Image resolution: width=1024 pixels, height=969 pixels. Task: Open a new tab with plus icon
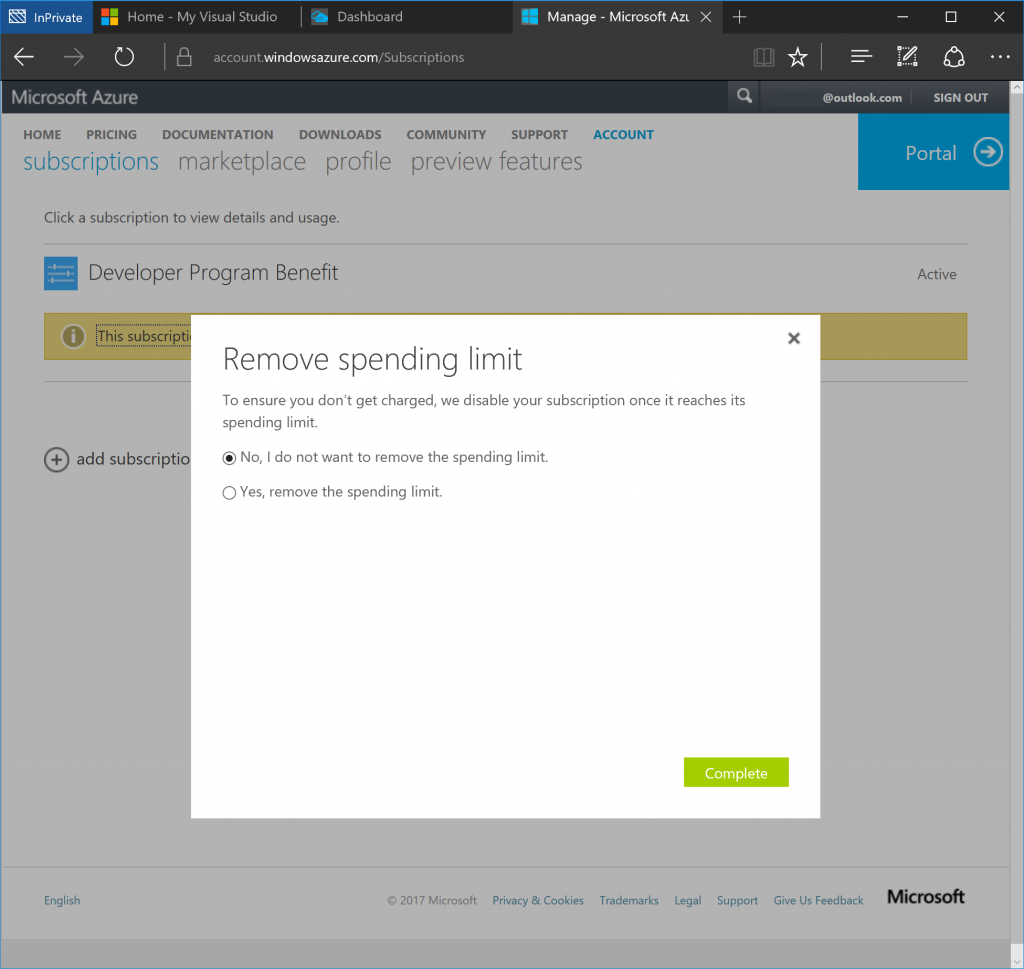739,17
